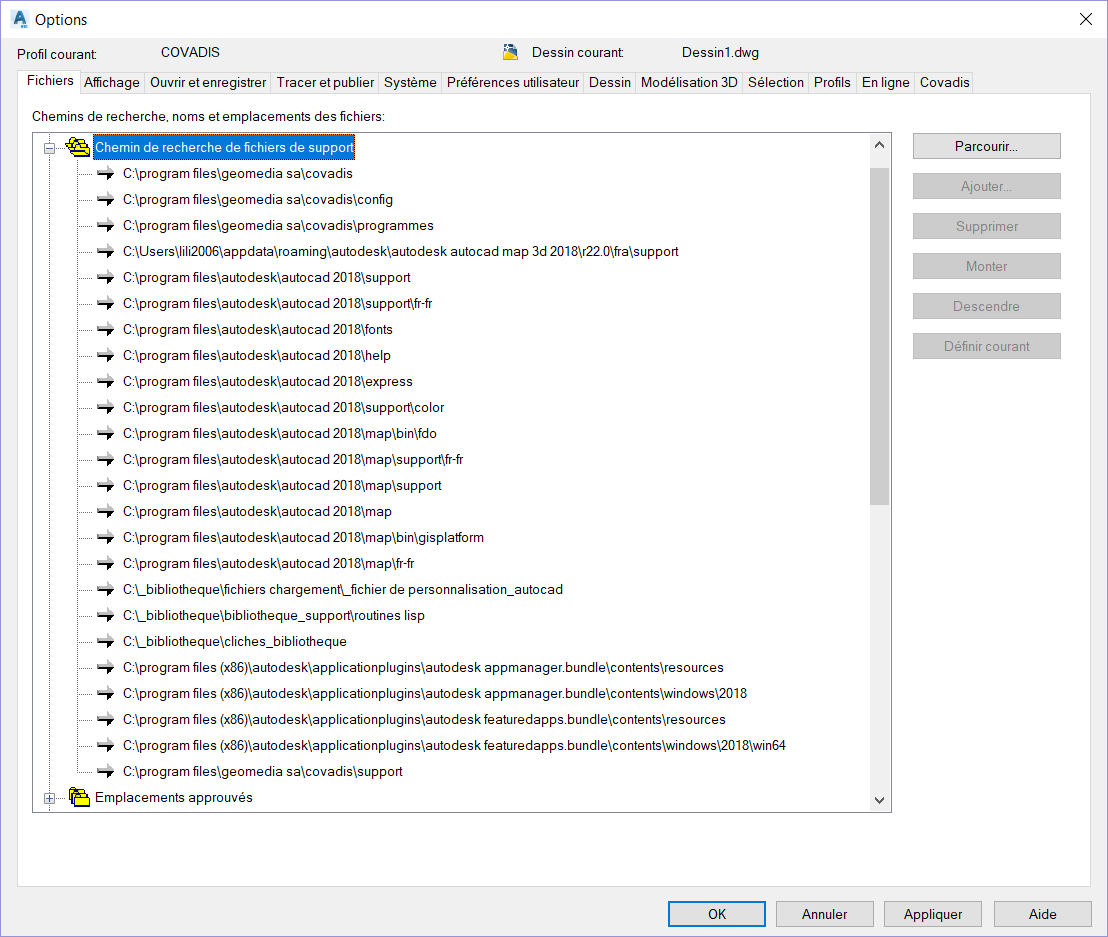Select appmanager.bundle\contents\windows\2018 path
This screenshot has width=1108, height=937.
click(x=435, y=694)
